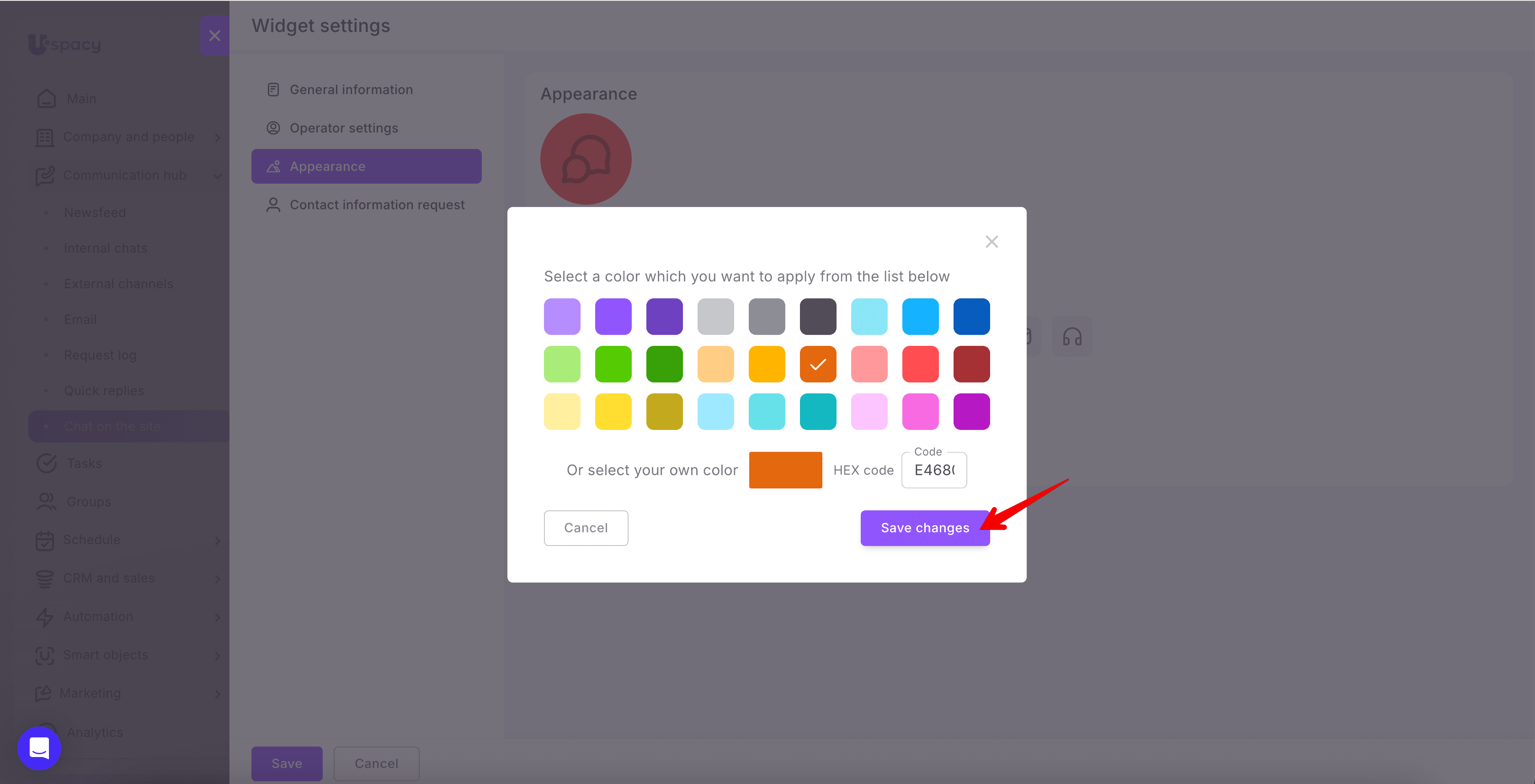Click the Operator settings user icon
The height and width of the screenshot is (784, 1535).
point(273,128)
